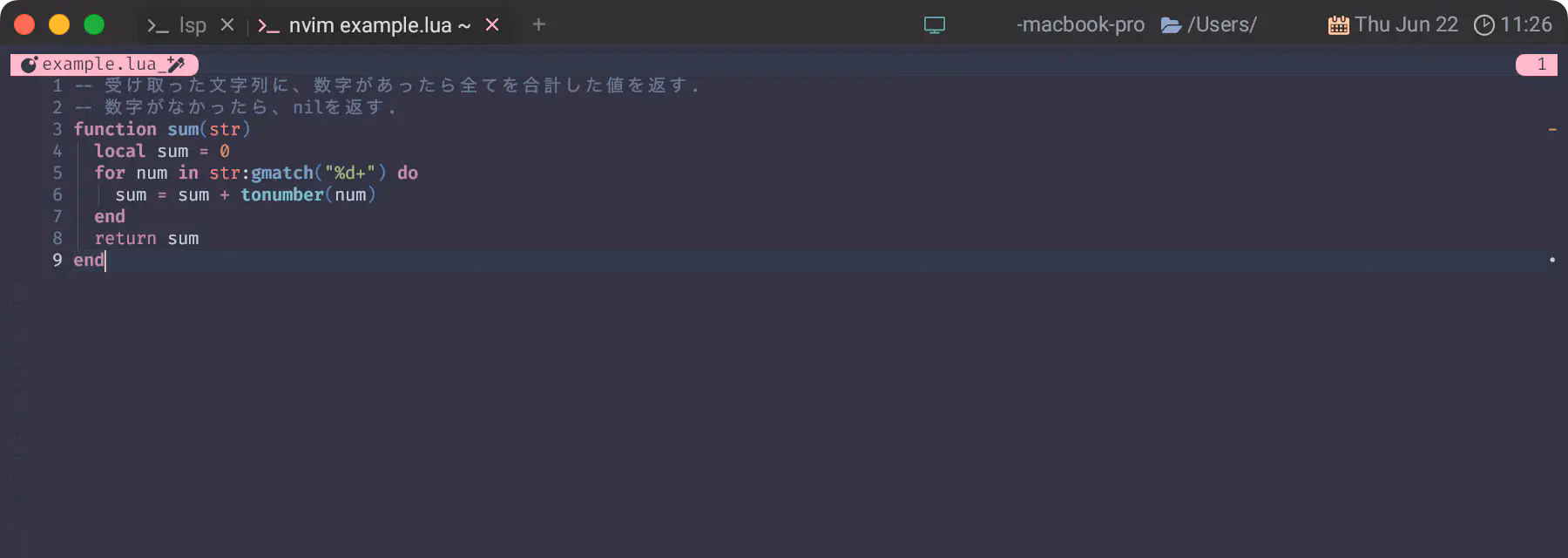Image resolution: width=1568 pixels, height=558 pixels.
Task: Click the Lua file icon in bufferline
Action: pyautogui.click(x=29, y=65)
